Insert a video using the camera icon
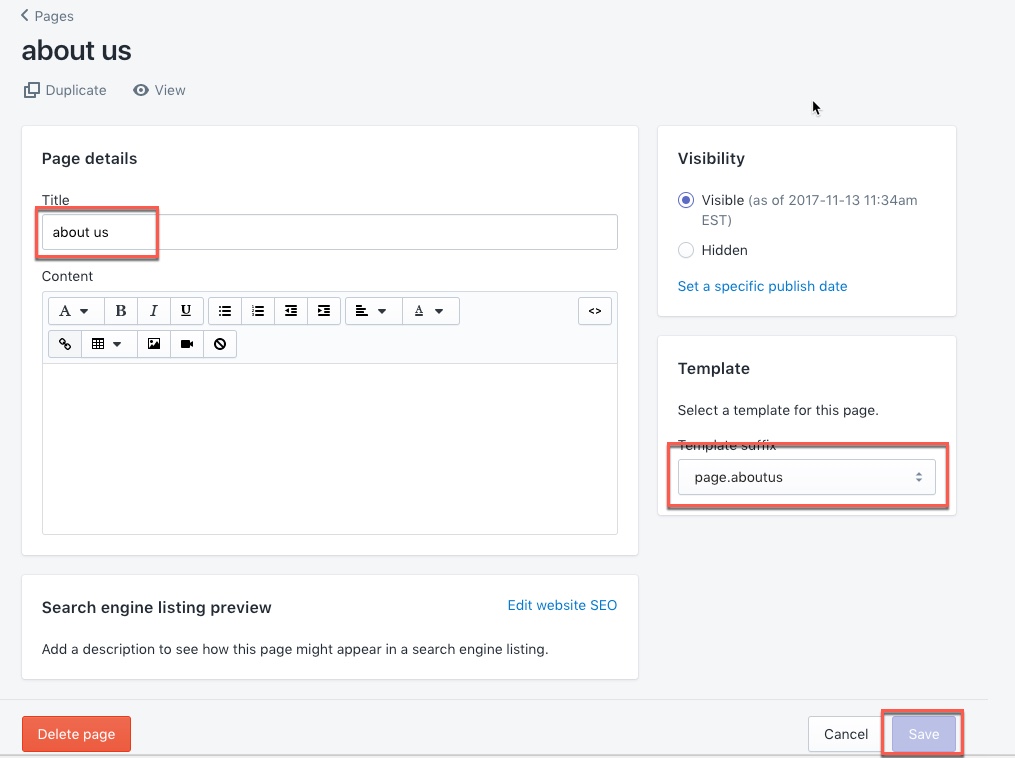Viewport: 1015px width, 758px height. 187,344
